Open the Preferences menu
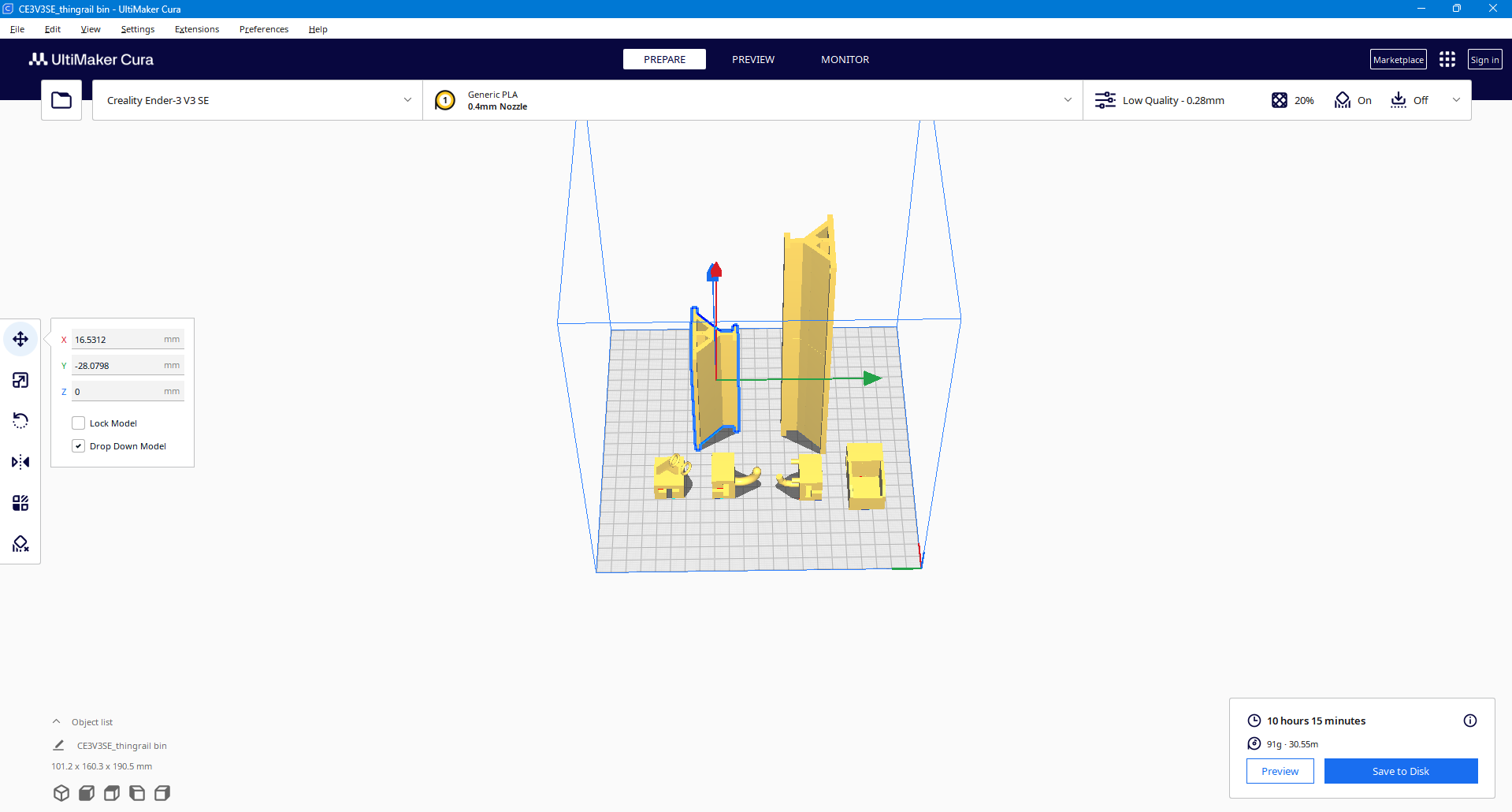This screenshot has width=1512, height=812. tap(264, 29)
